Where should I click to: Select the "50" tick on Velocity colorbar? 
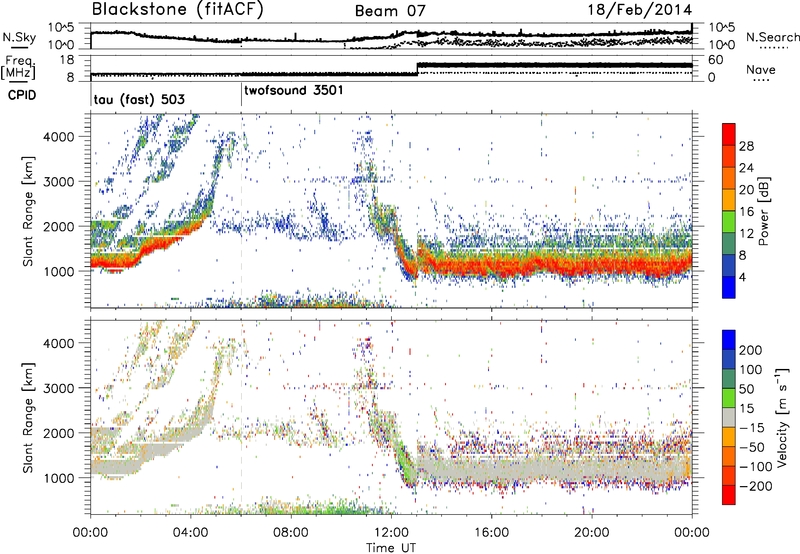[746, 389]
